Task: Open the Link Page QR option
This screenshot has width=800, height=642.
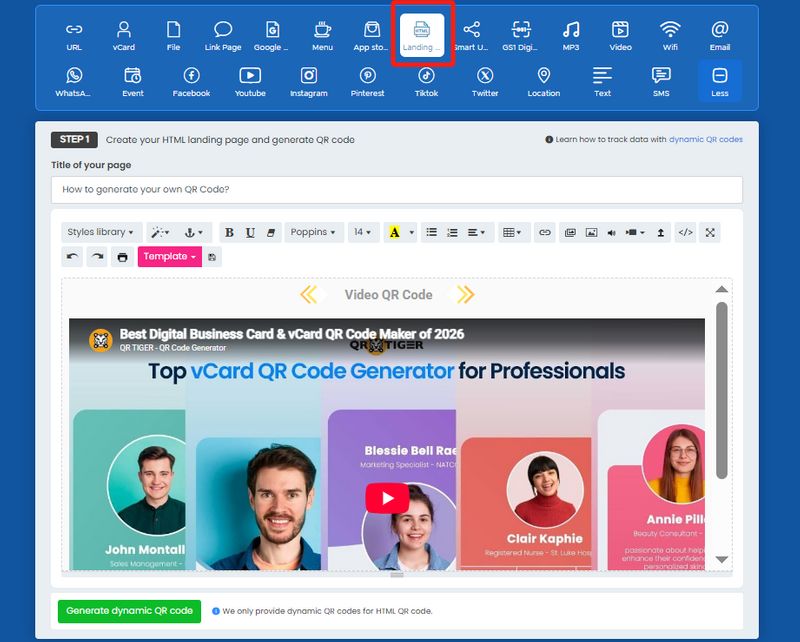Action: (223, 36)
